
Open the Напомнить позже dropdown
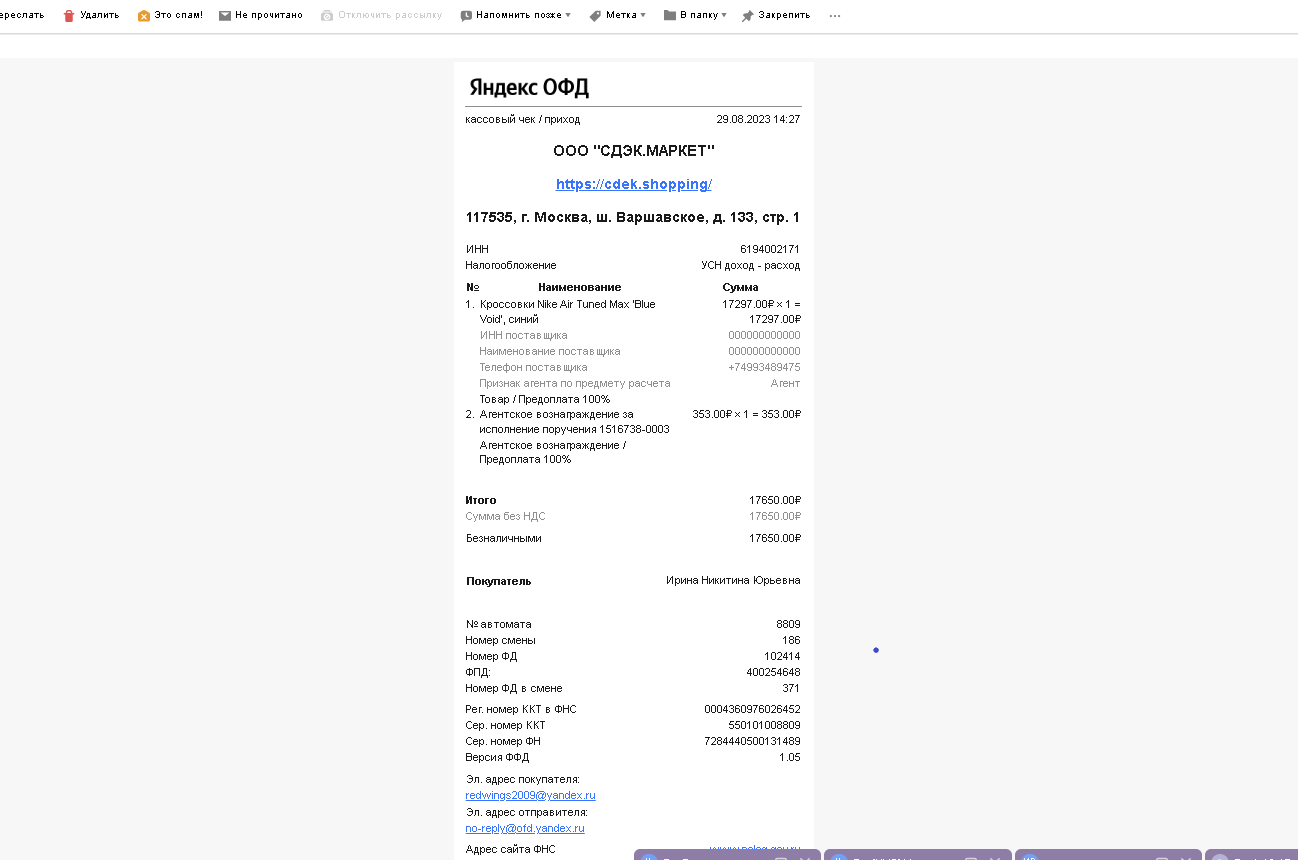click(516, 15)
